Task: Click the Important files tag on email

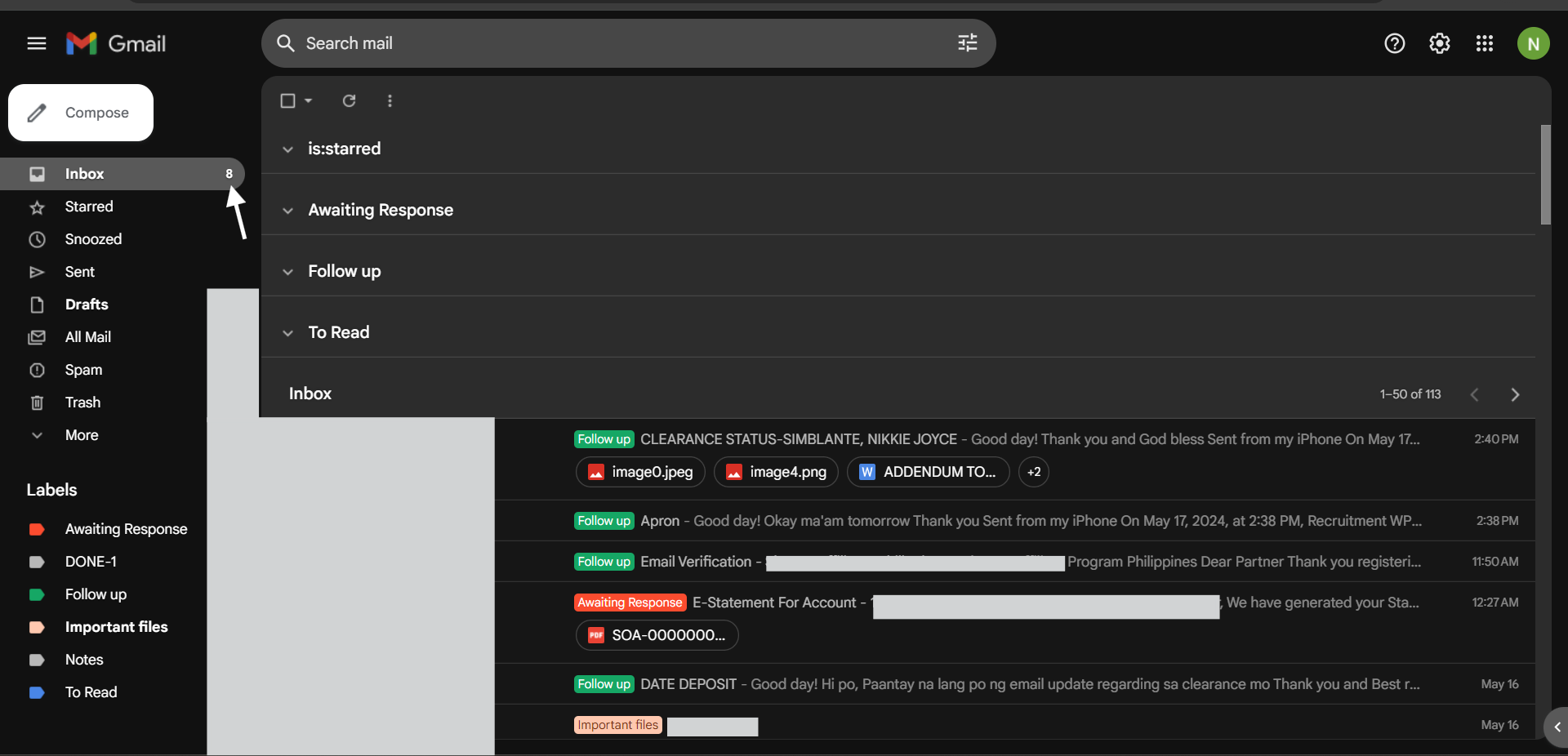Action: [618, 725]
